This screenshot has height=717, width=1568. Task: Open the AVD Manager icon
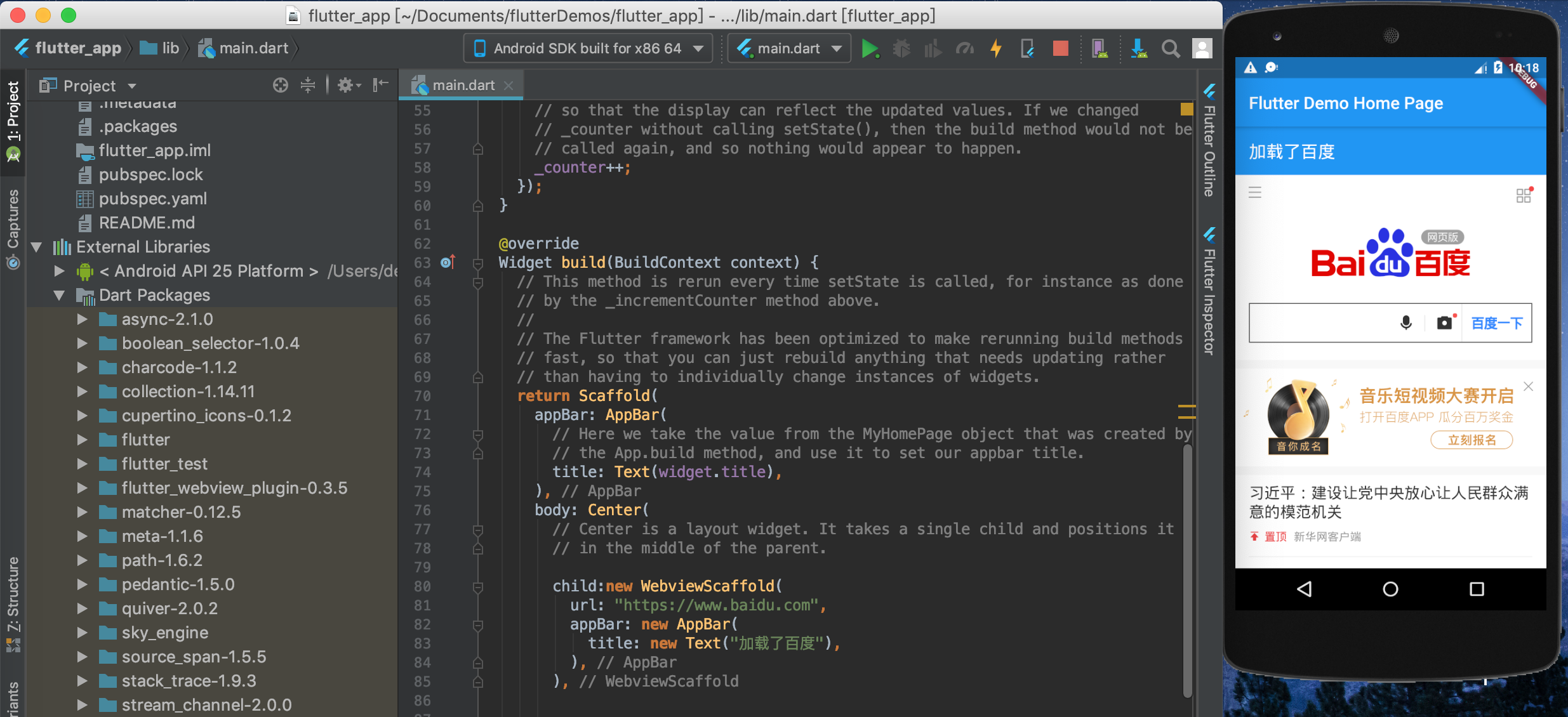1100,49
